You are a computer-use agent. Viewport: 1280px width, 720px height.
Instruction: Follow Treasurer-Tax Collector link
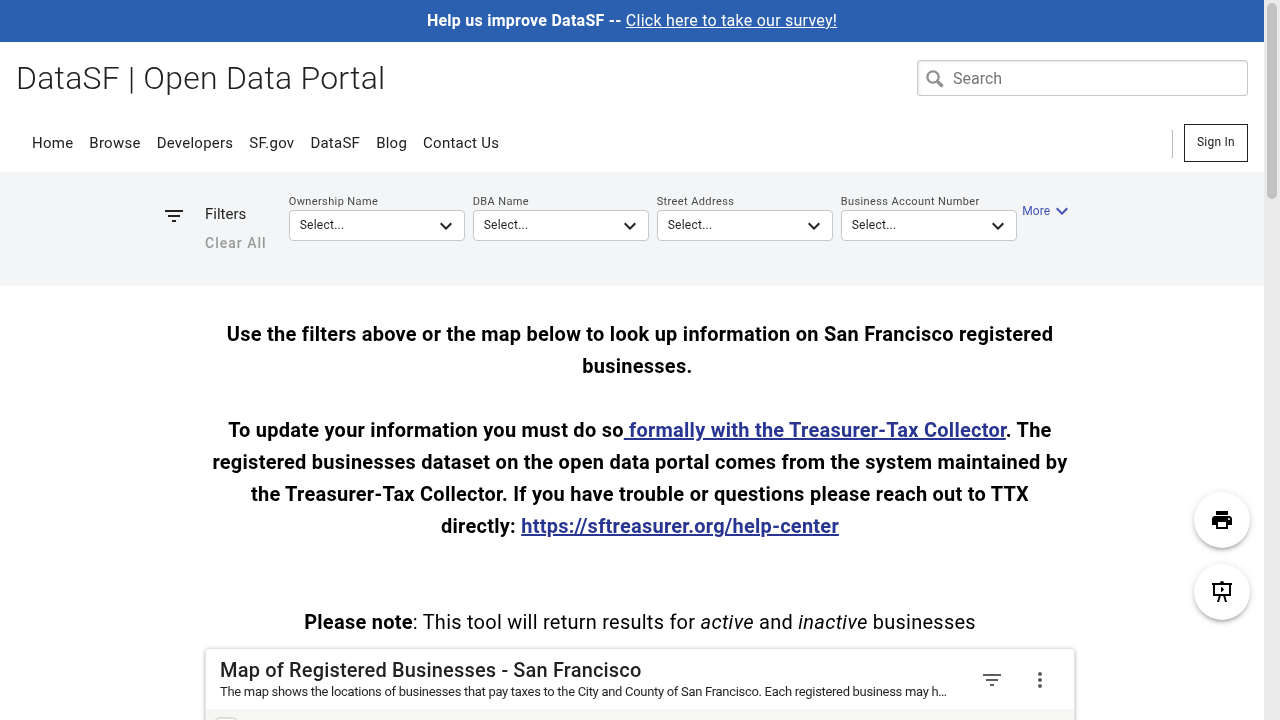(x=815, y=430)
